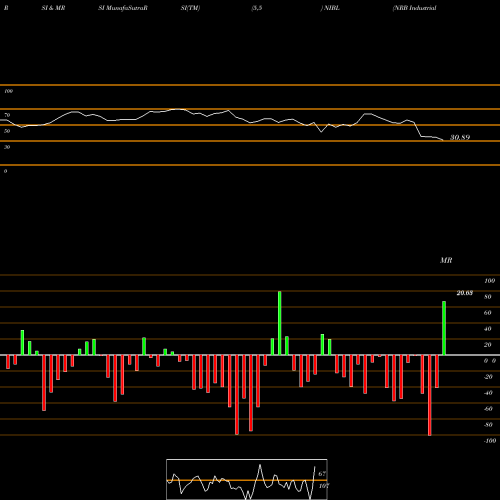500x500 pixels.
Task: Click the '(5,5' parameter text
Action: (x=257, y=8)
